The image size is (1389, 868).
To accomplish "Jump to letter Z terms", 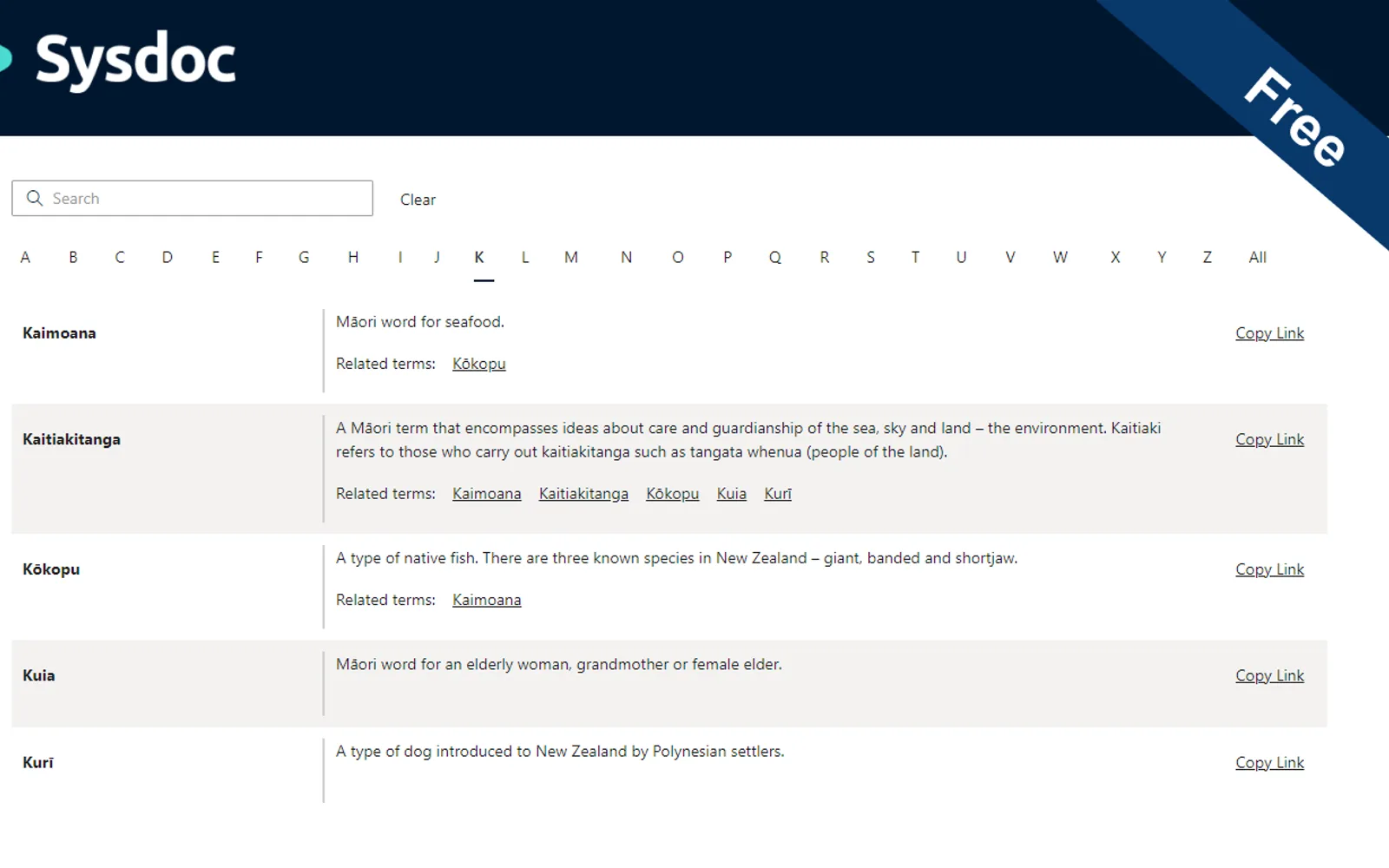I will click(1207, 257).
